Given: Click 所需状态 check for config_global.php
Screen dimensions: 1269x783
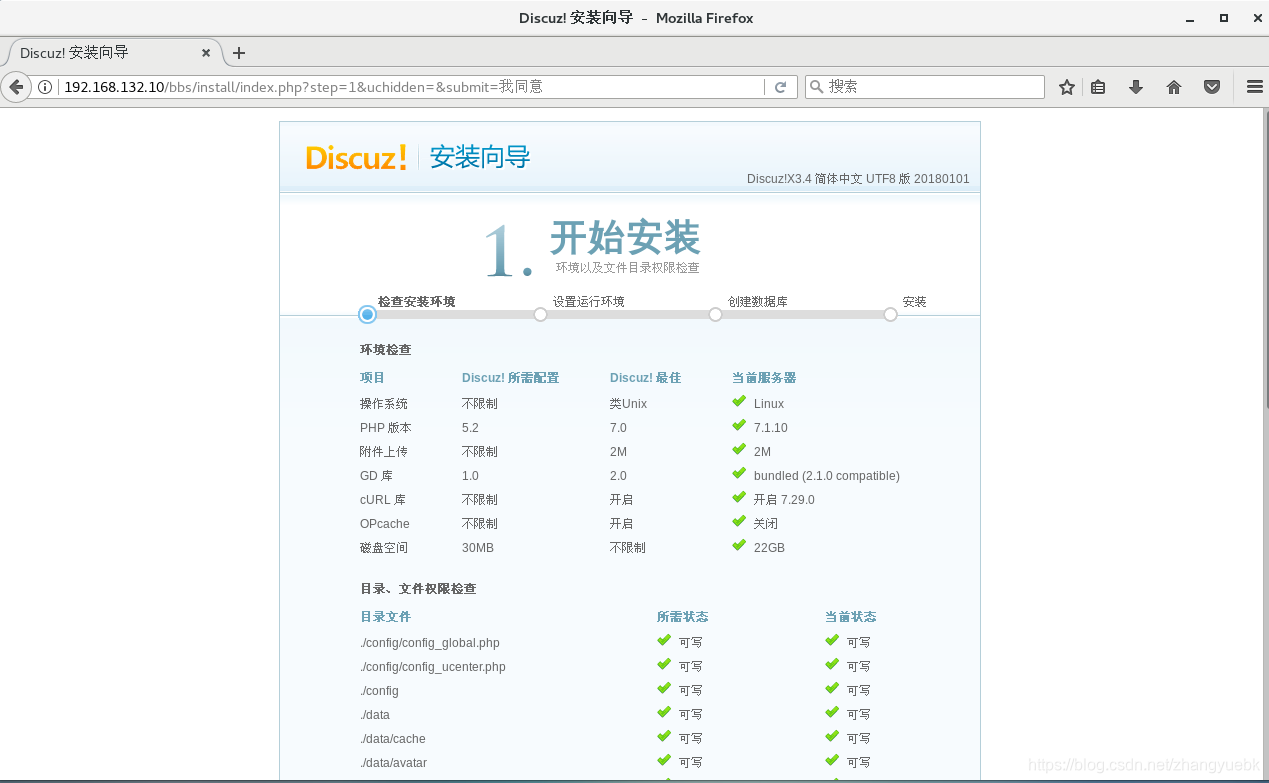Looking at the screenshot, I should (664, 640).
